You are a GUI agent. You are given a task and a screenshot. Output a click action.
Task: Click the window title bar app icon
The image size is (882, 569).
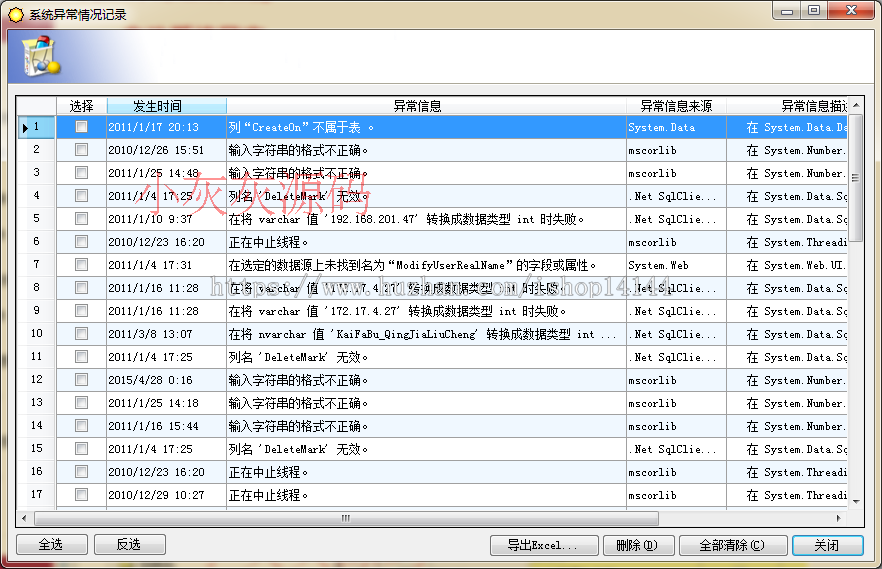[16, 15]
